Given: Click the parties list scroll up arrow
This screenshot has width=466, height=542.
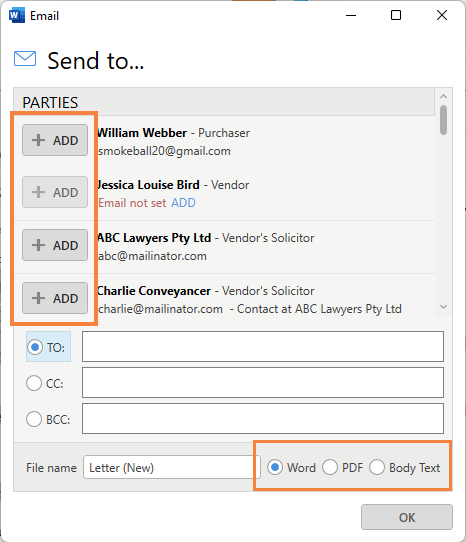Looking at the screenshot, I should (444, 96).
